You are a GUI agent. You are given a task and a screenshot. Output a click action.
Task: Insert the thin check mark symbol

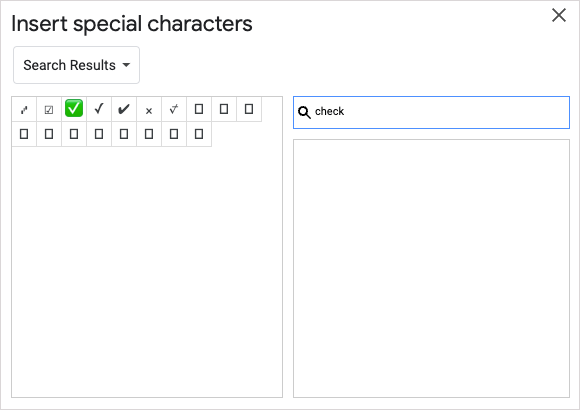(x=99, y=109)
